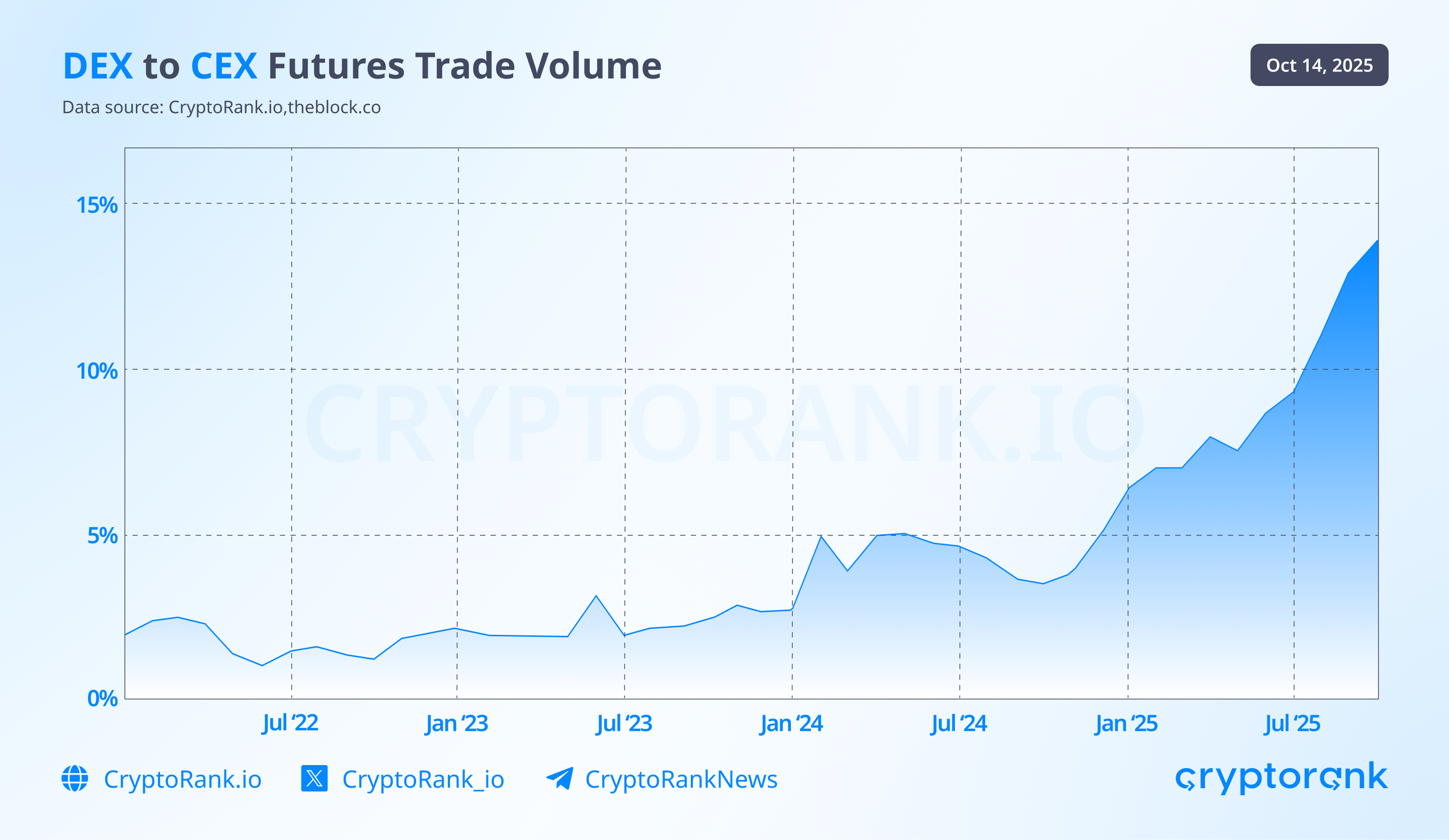Click the globe website icon
This screenshot has width=1449, height=840.
pos(75,779)
